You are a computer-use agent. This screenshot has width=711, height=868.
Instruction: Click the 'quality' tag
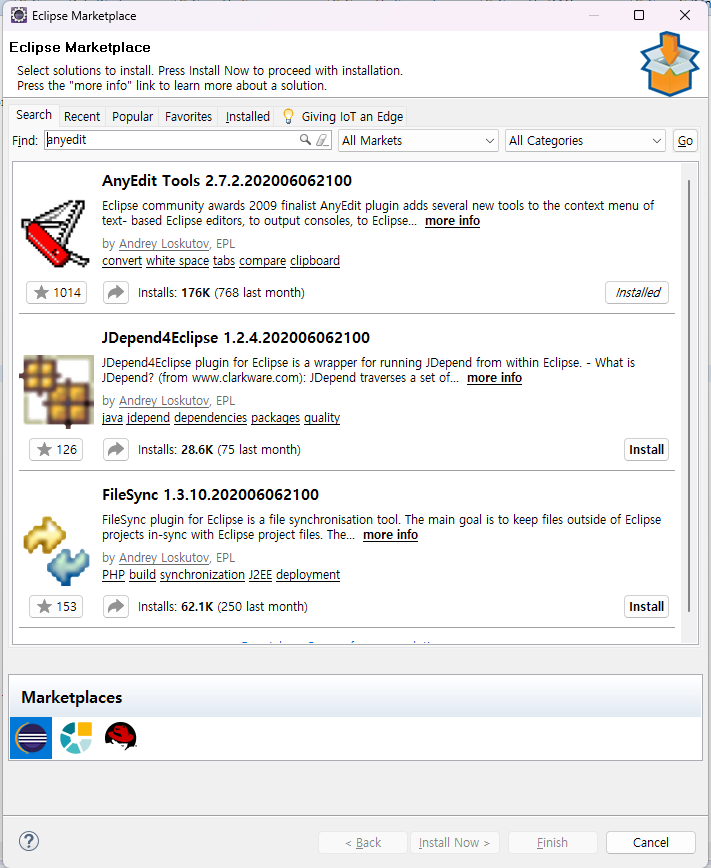[322, 418]
